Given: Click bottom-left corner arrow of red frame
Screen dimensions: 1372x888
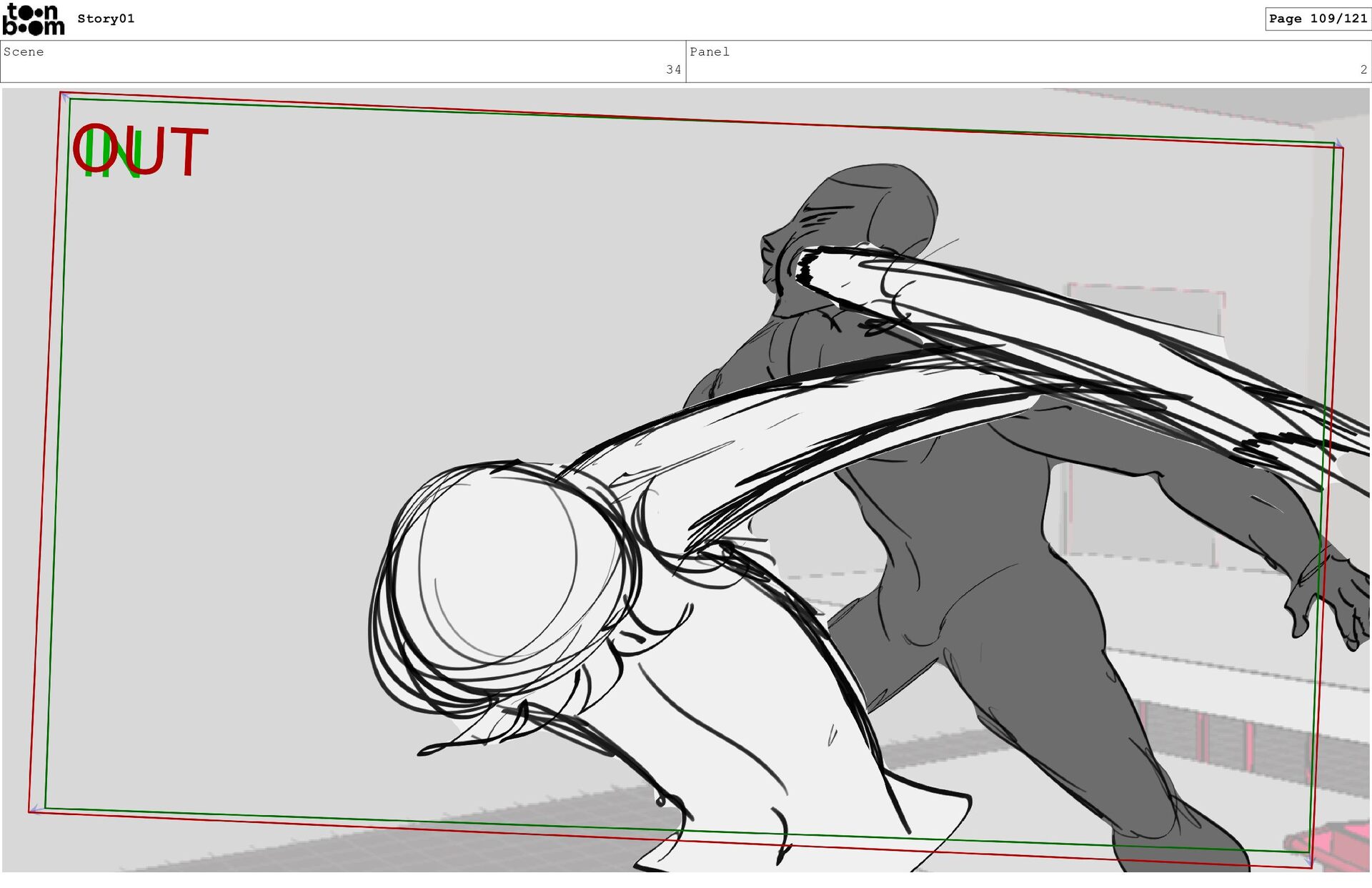Looking at the screenshot, I should click(x=34, y=809).
